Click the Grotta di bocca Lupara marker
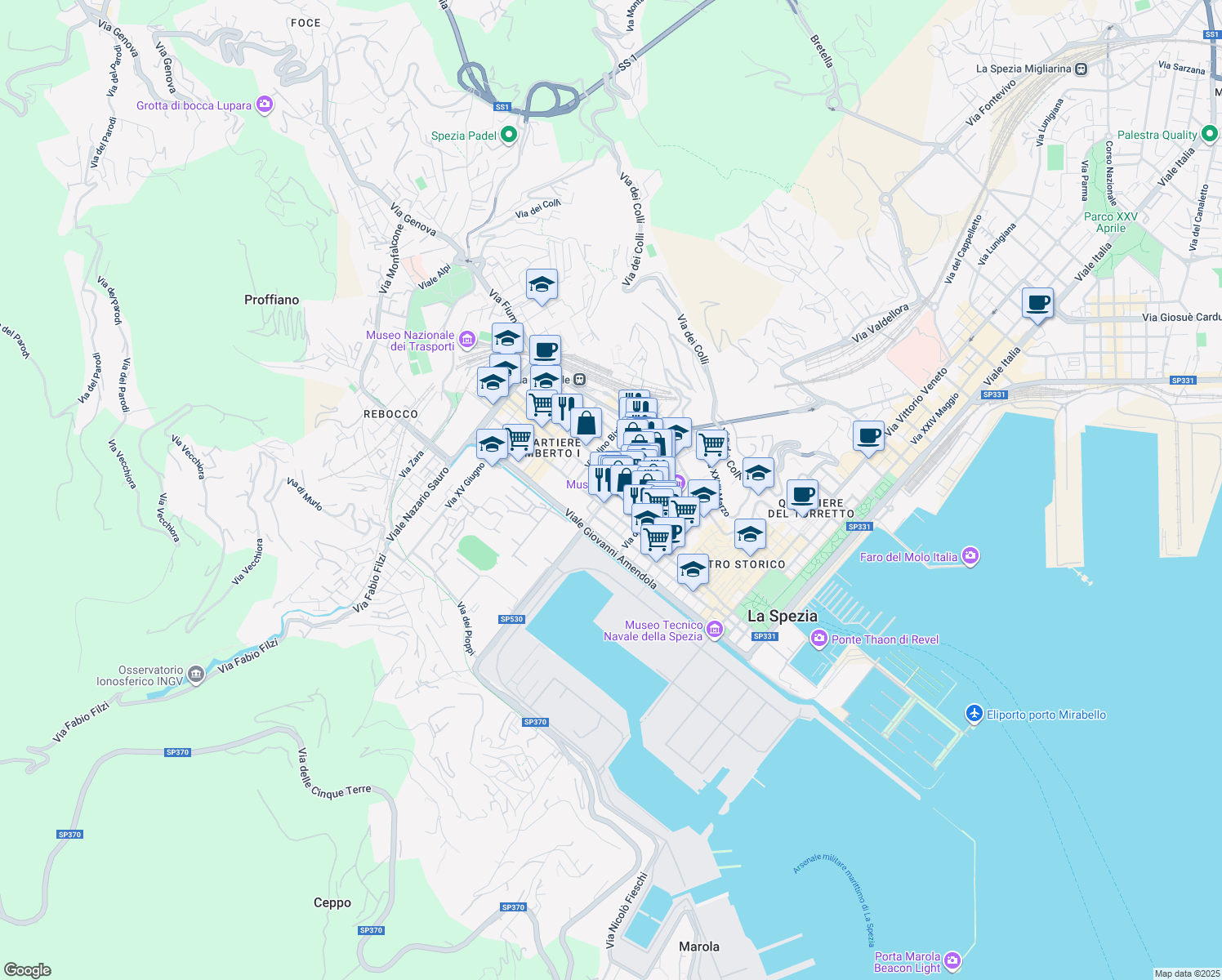The width and height of the screenshot is (1222, 980). click(x=263, y=105)
